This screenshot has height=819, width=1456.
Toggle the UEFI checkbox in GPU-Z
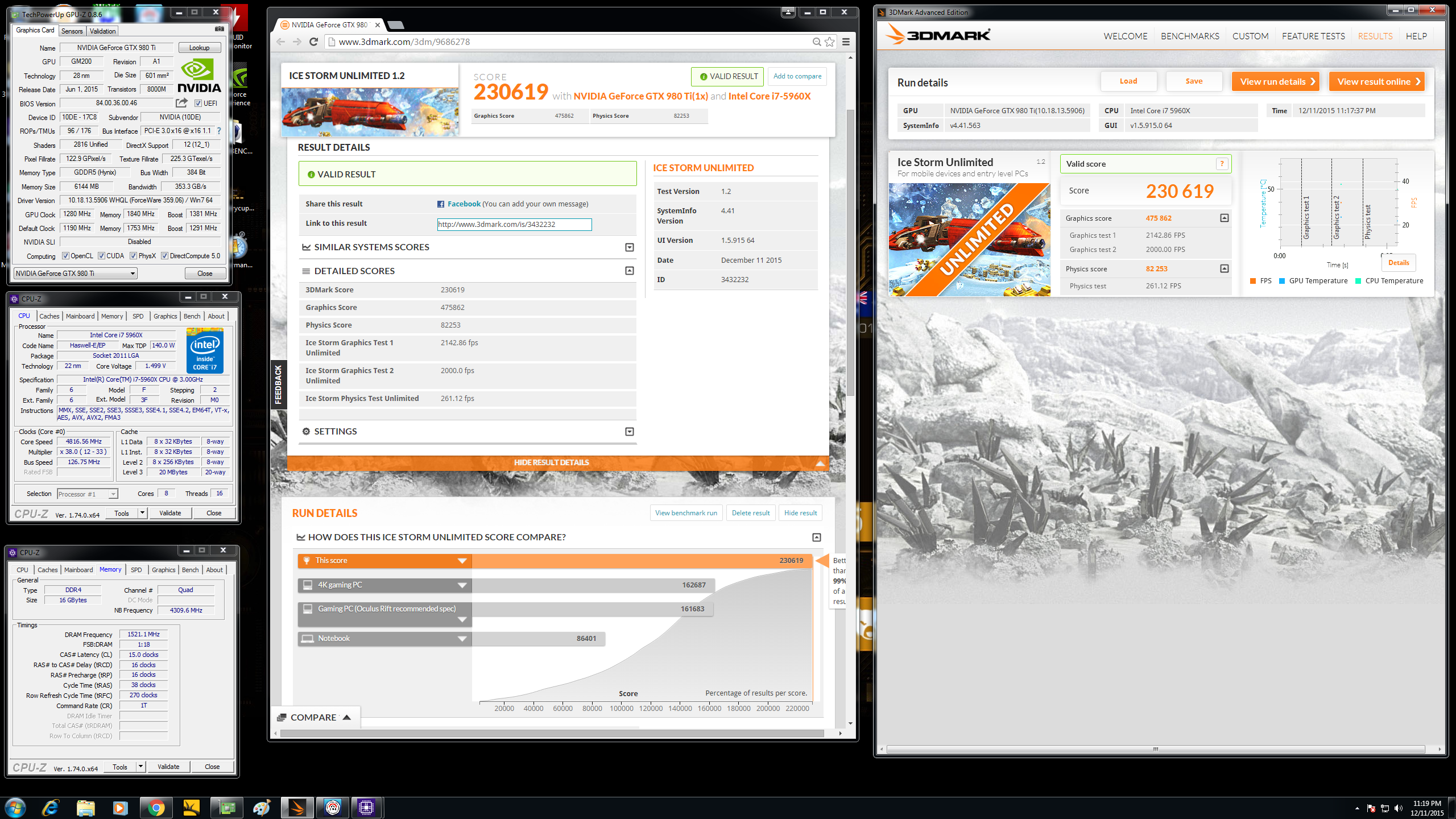[198, 104]
